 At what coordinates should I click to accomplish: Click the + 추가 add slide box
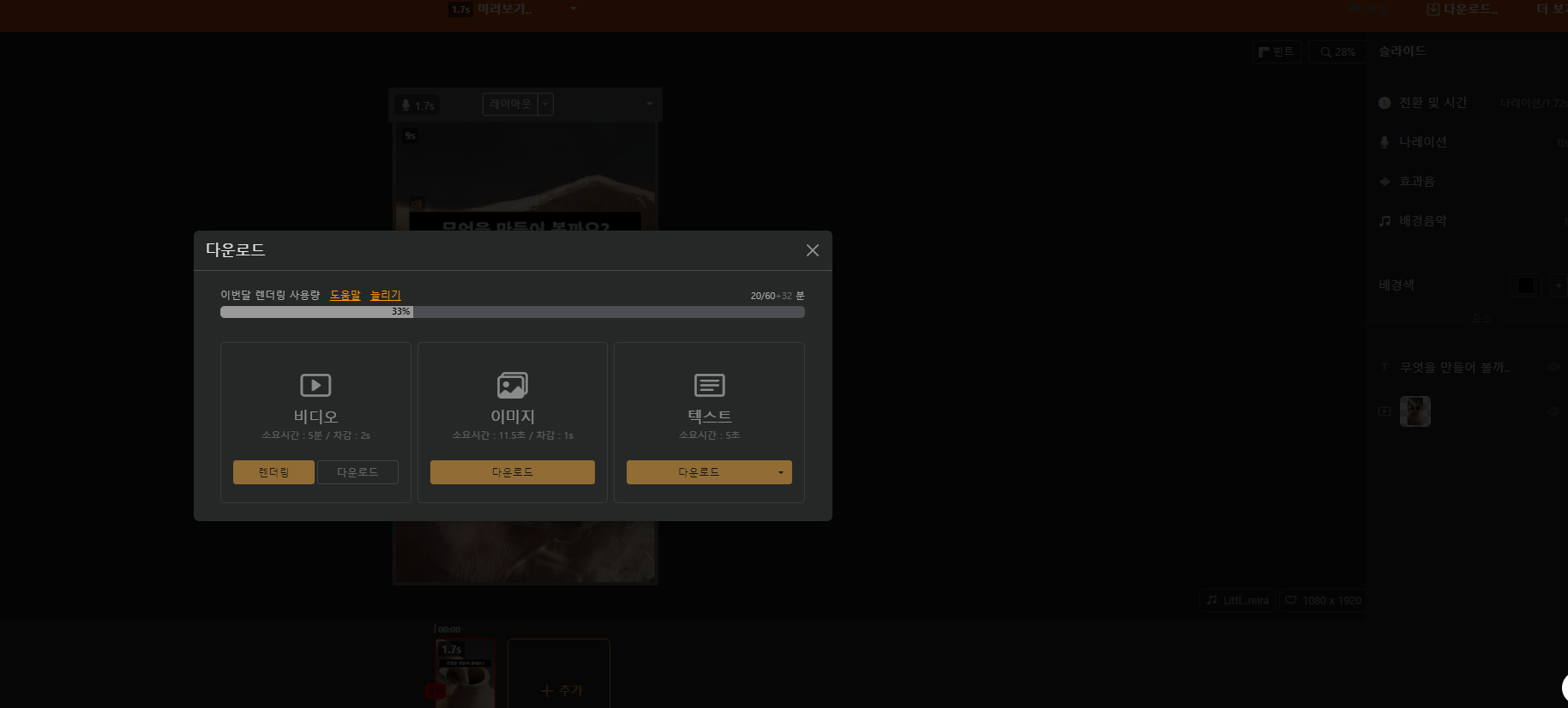(559, 674)
